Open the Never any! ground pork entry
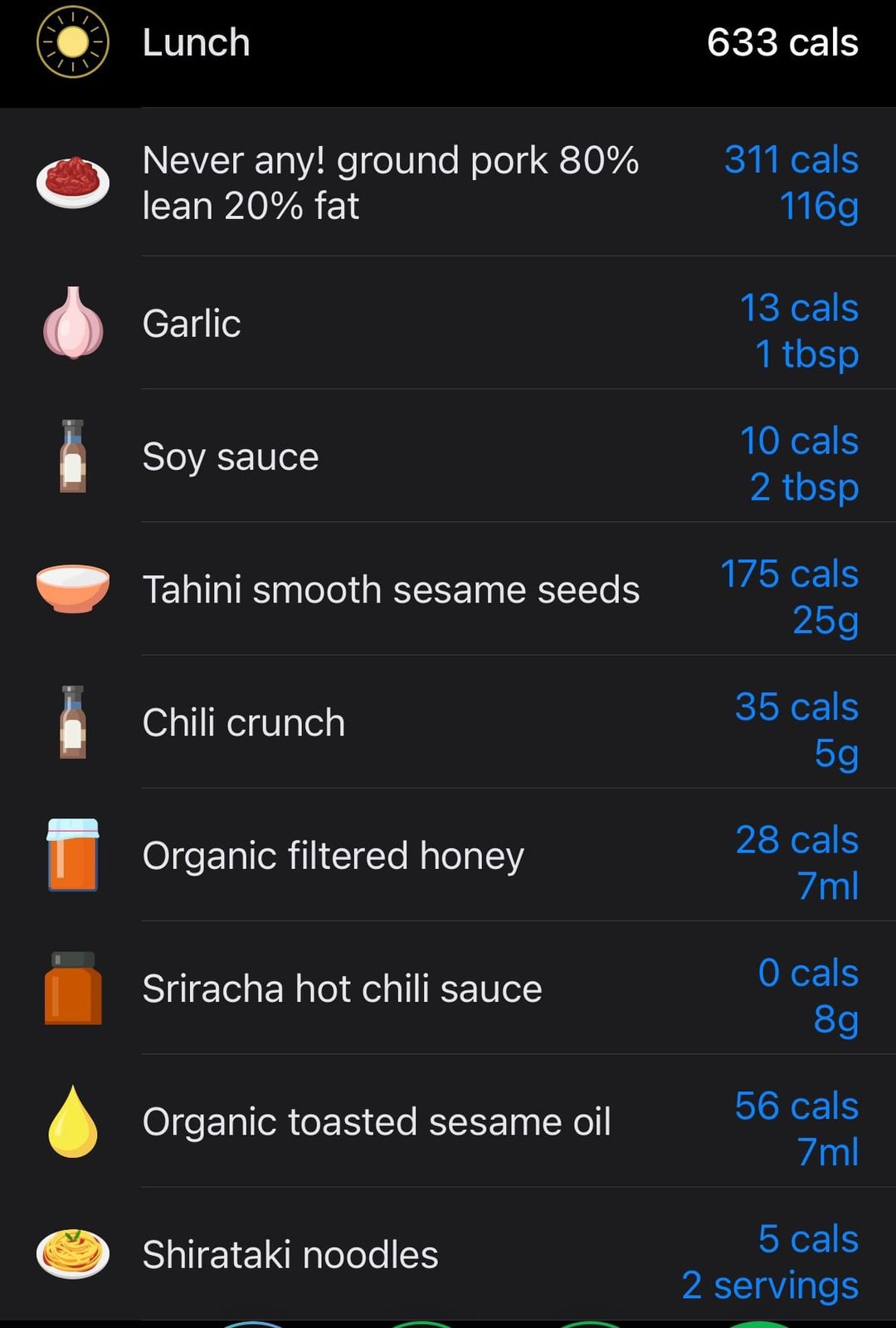 (x=448, y=182)
